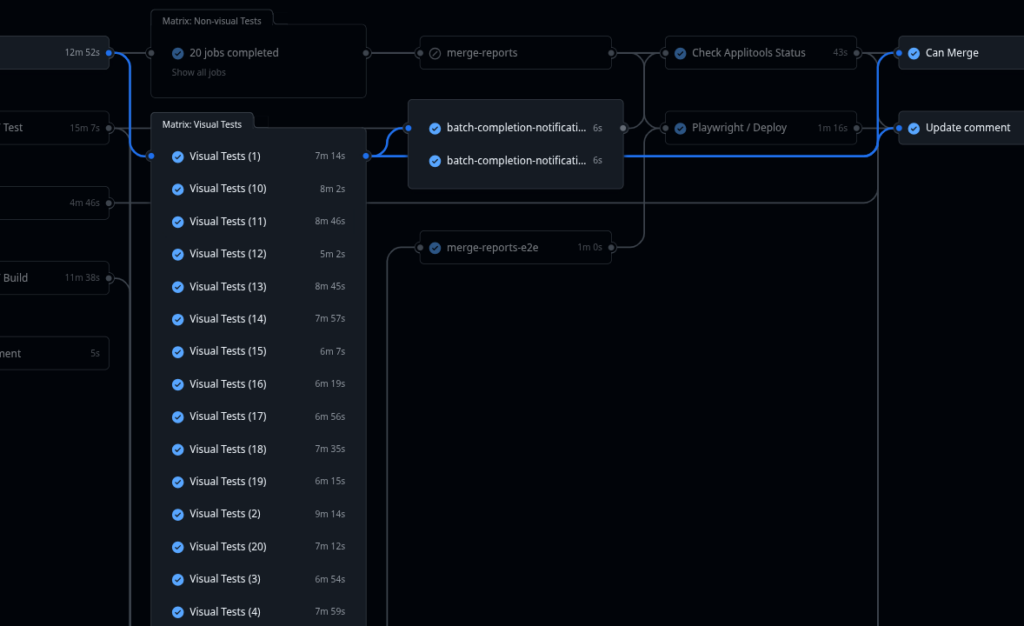Click the 1m 16s duration on Playwright / Deploy
Image resolution: width=1024 pixels, height=626 pixels.
[x=833, y=128]
